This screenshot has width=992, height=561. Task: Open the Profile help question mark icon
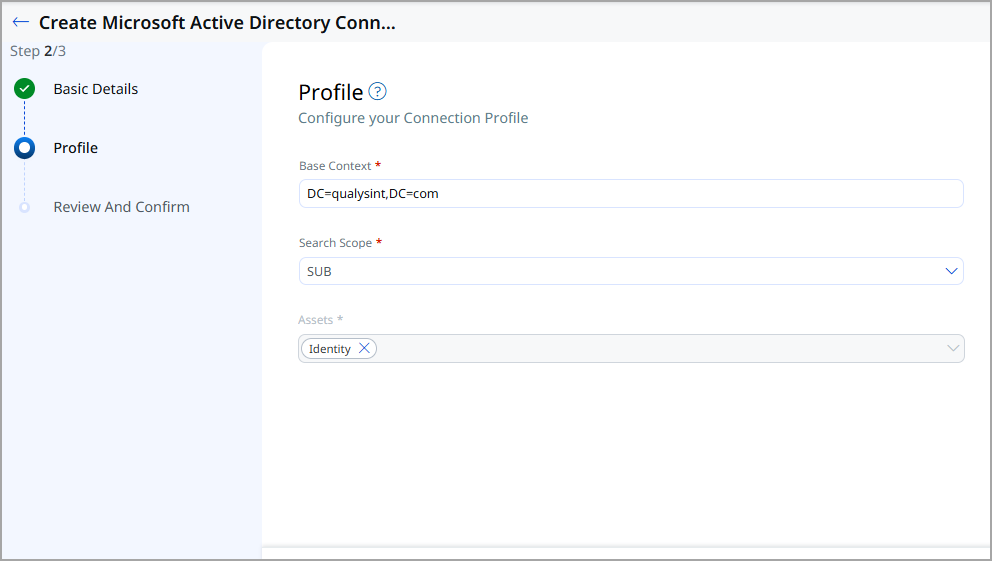tap(377, 92)
